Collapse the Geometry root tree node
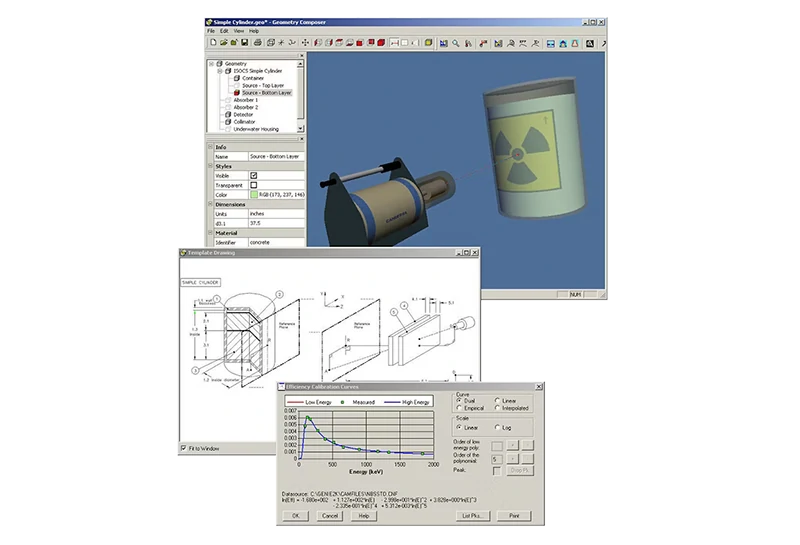800x545 pixels. click(211, 64)
